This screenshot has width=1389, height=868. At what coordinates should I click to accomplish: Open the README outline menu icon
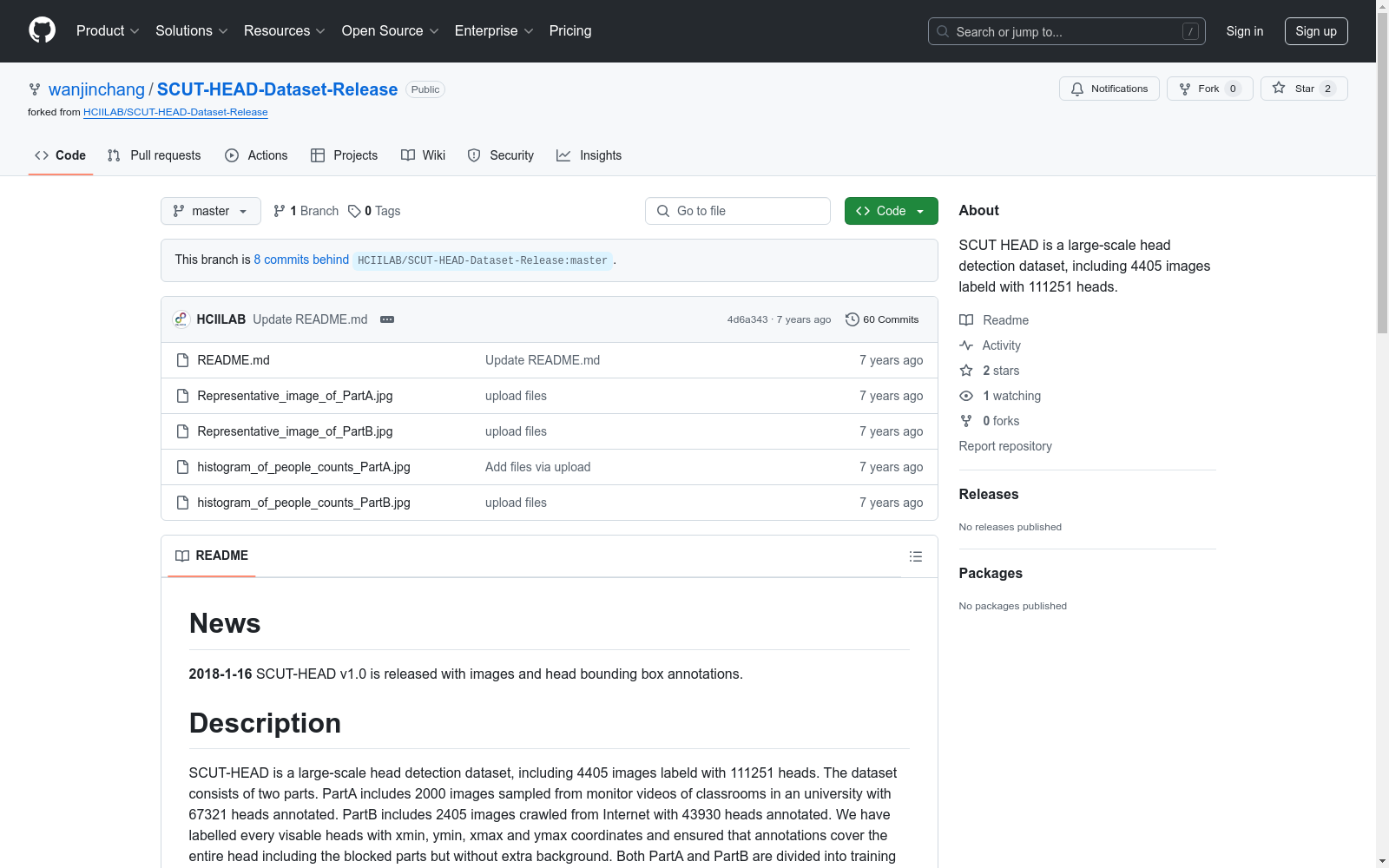[916, 556]
